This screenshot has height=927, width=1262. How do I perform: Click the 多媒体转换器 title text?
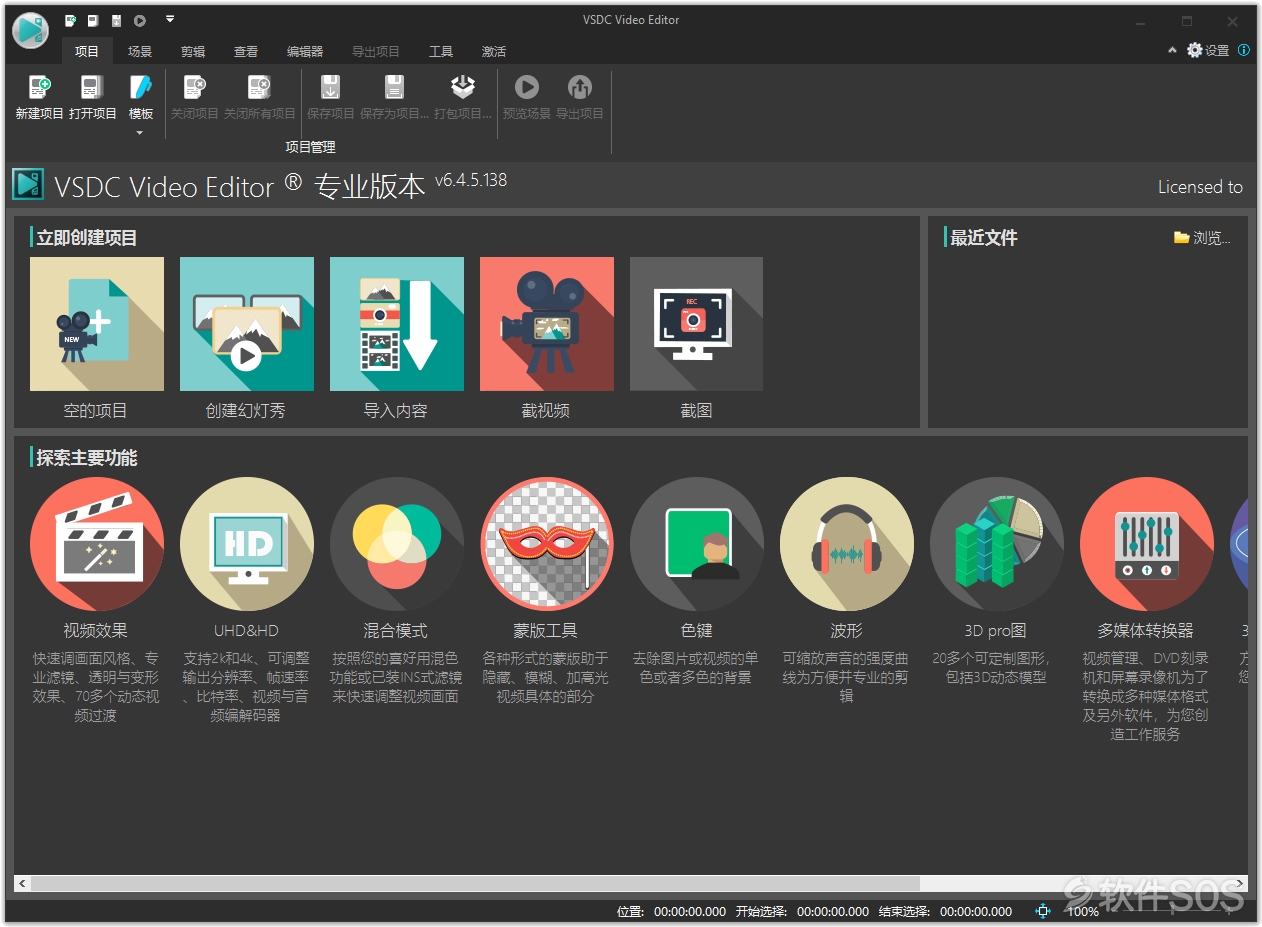pyautogui.click(x=1146, y=631)
